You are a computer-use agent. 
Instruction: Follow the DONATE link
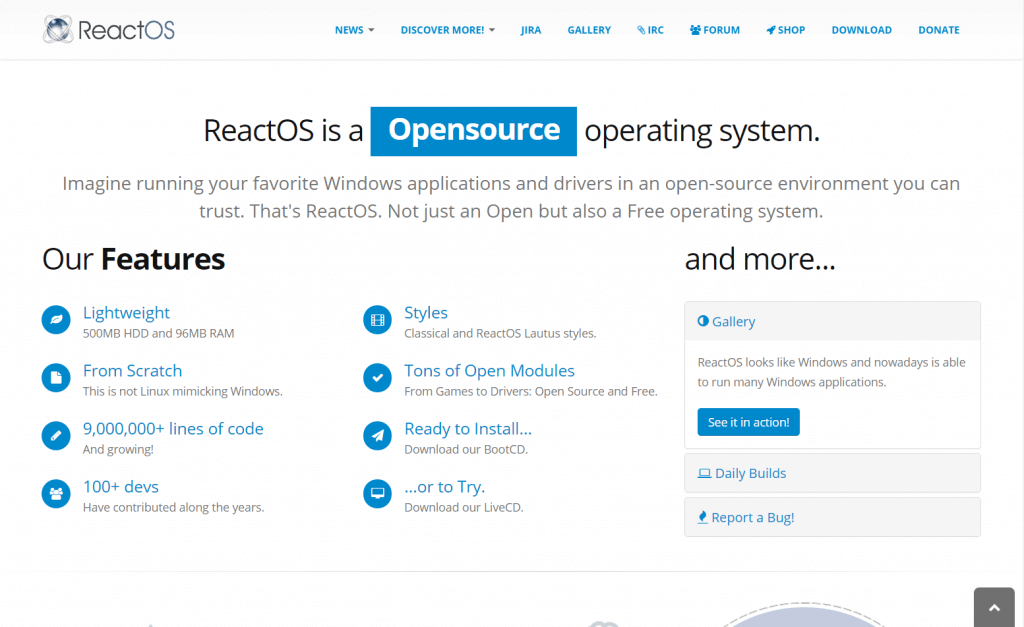click(x=939, y=30)
